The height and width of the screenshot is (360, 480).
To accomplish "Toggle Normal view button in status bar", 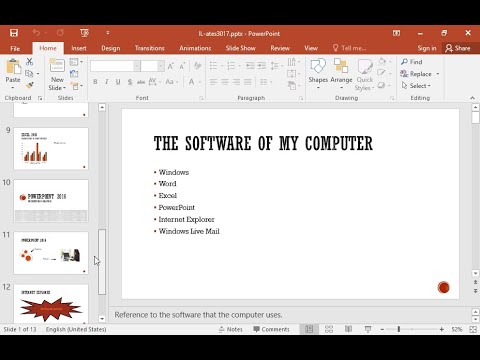I will pos(309,329).
